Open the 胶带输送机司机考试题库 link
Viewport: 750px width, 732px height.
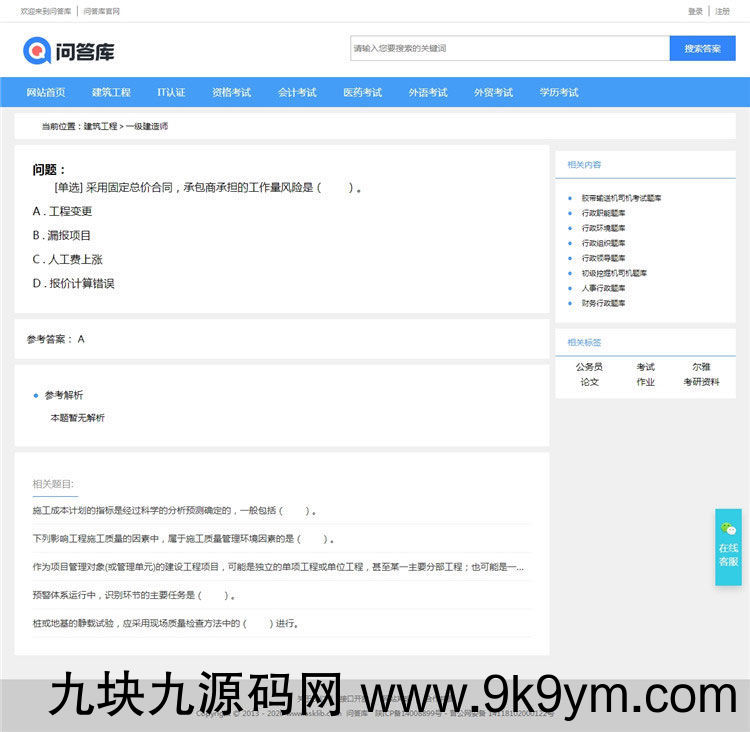621,198
